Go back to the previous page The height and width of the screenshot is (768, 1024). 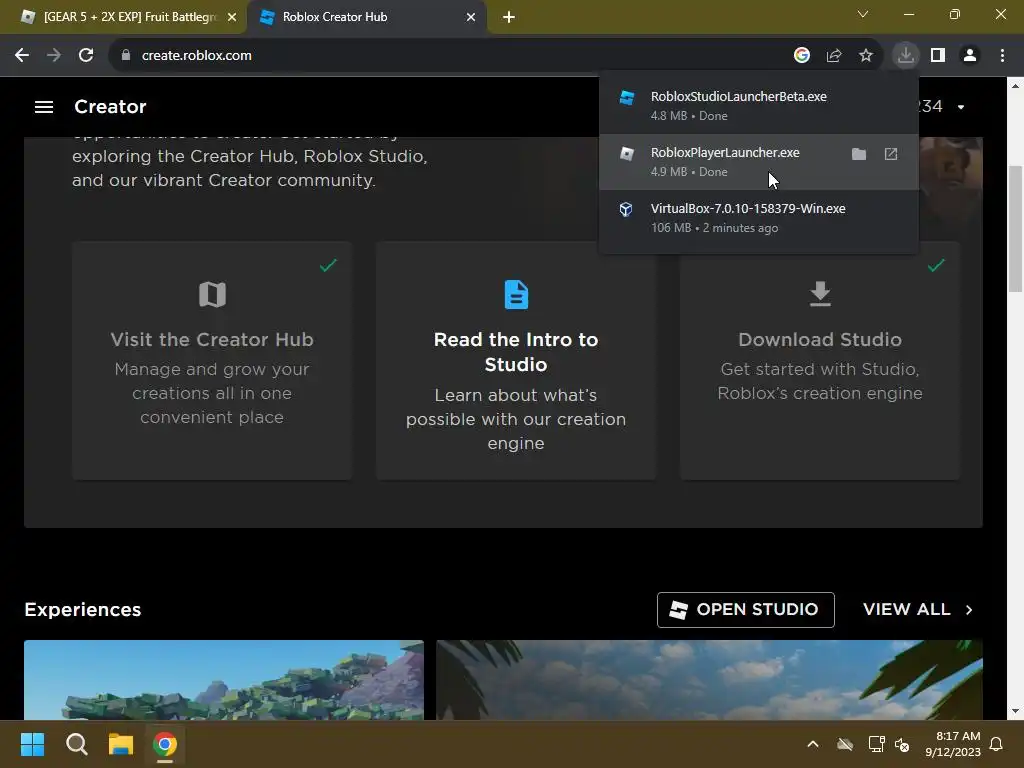[22, 56]
